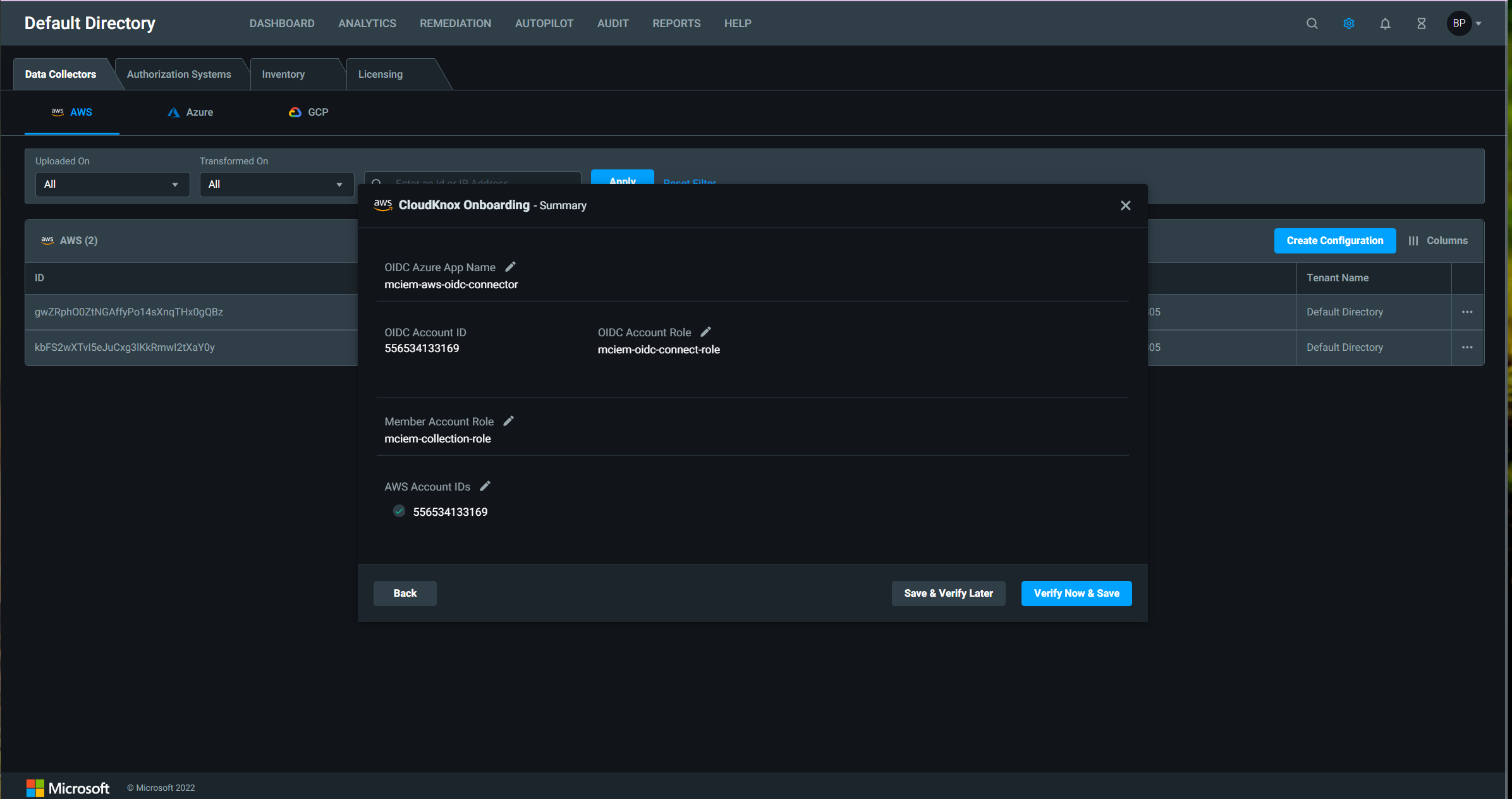Screen dimensions: 1512x799
Task: Switch to the Authorization Systems tab
Action: (x=179, y=74)
